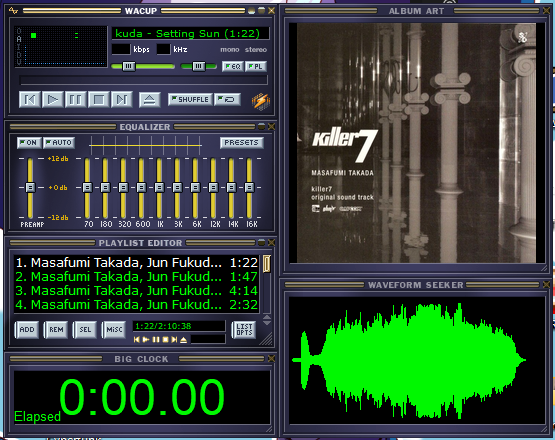This screenshot has height=440, width=555.
Task: Click letter O in the clutterbar
Action: click(x=19, y=32)
